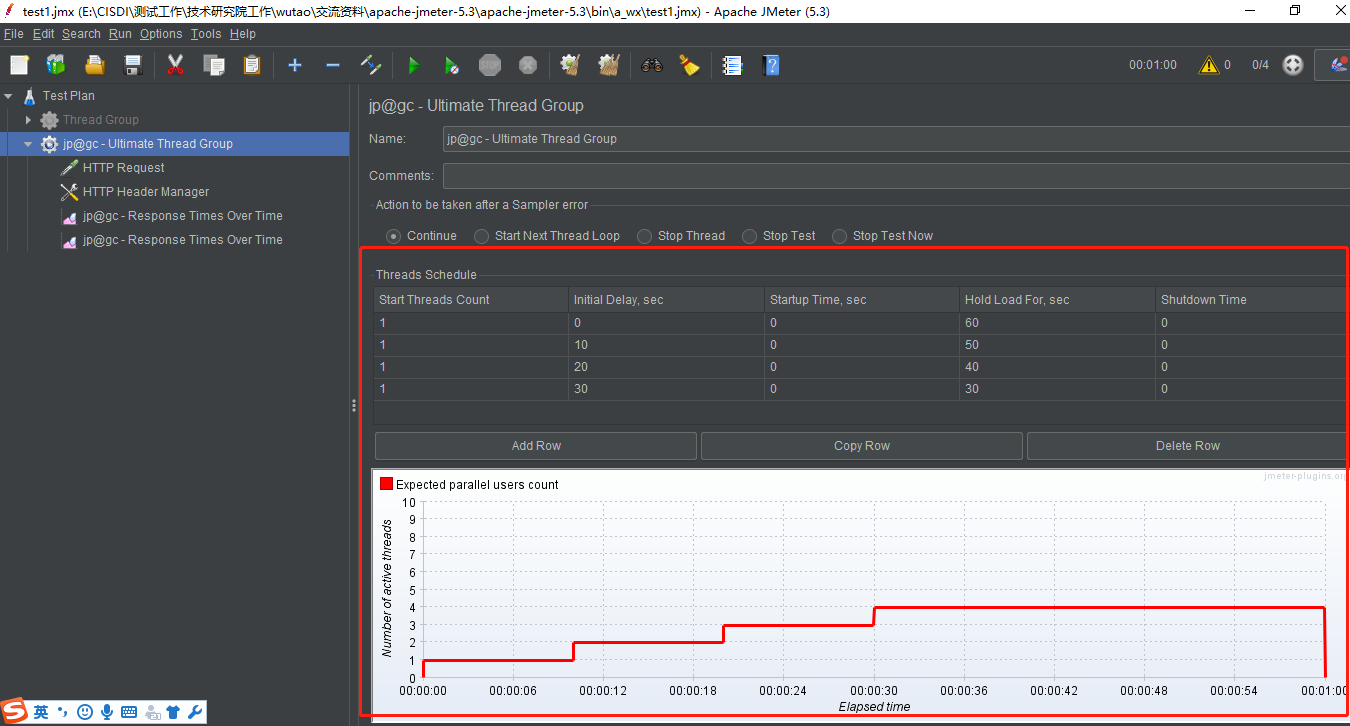Click the Save test plan disk icon

tap(133, 65)
